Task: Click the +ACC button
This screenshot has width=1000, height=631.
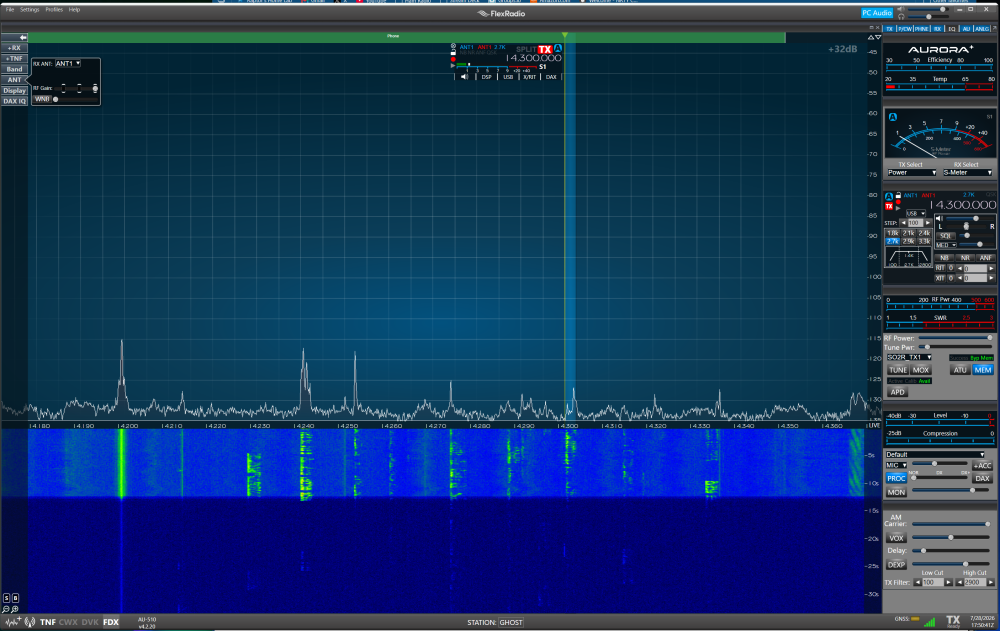Action: pos(982,466)
